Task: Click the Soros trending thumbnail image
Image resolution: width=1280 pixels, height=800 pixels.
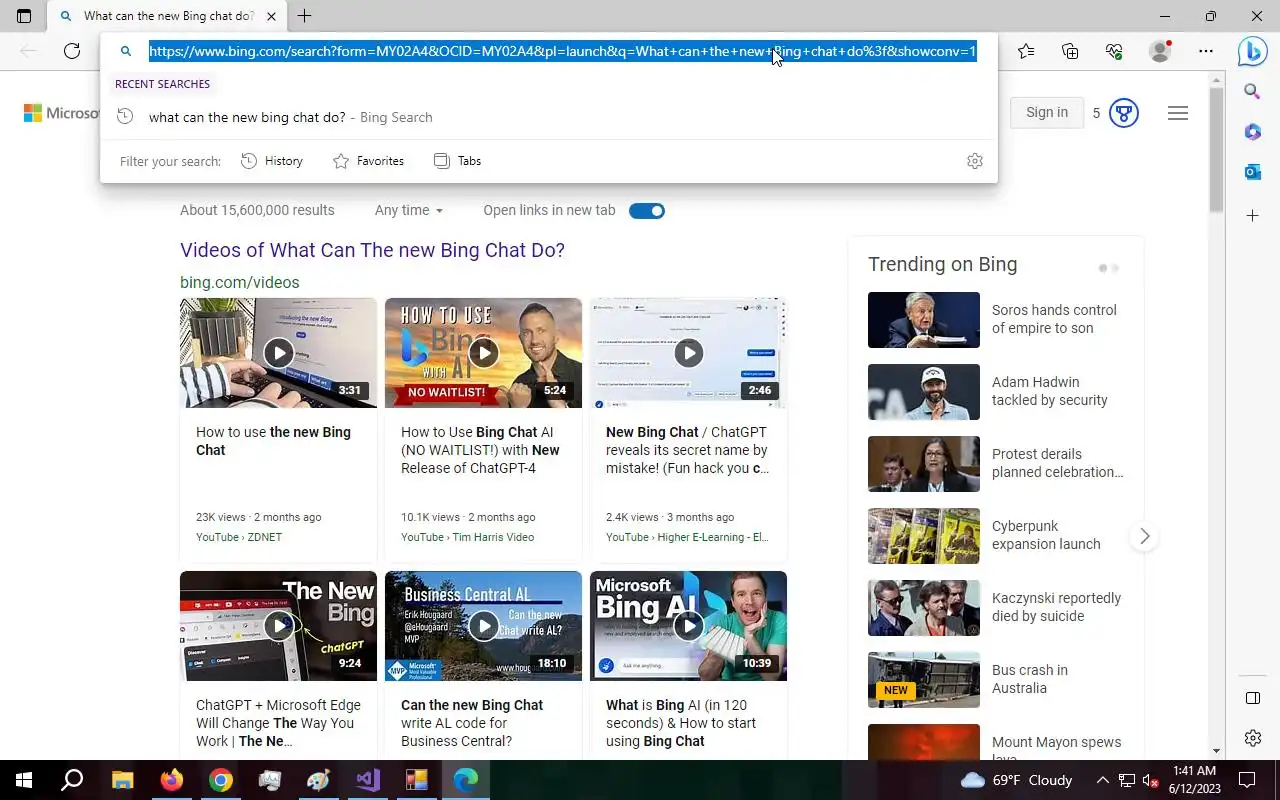Action: (924, 320)
